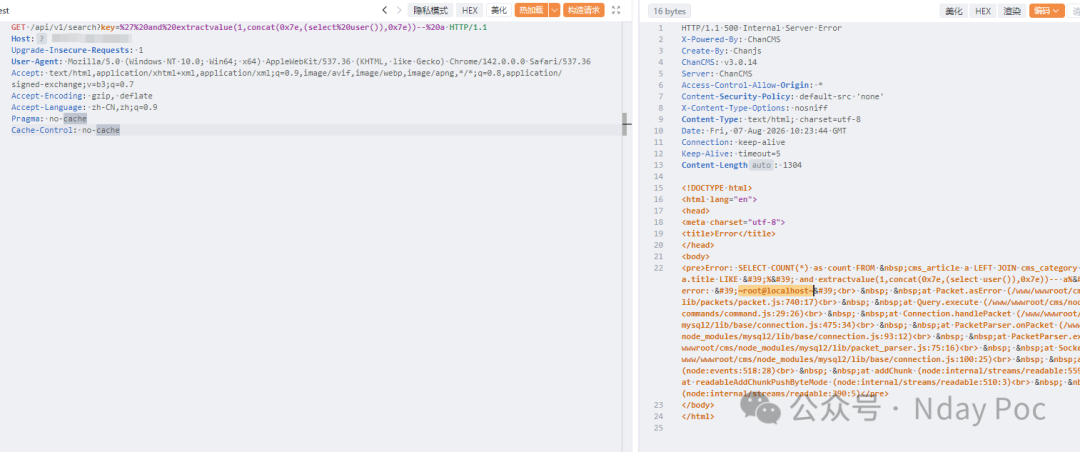Image resolution: width=1080 pixels, height=452 pixels.
Task: Expand the request panel to fullscreen
Action: point(616,10)
